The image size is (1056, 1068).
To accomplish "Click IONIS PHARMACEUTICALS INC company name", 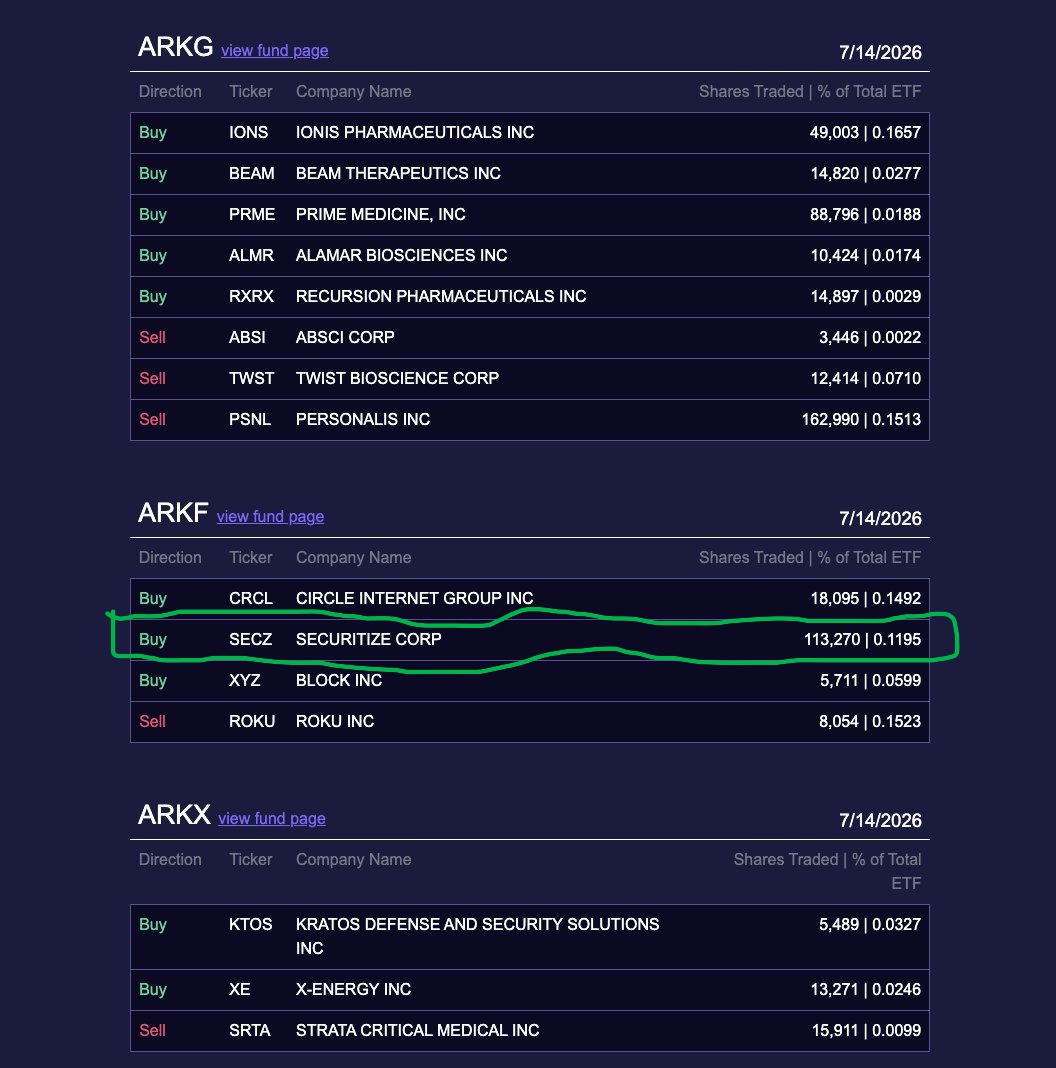I will click(415, 132).
